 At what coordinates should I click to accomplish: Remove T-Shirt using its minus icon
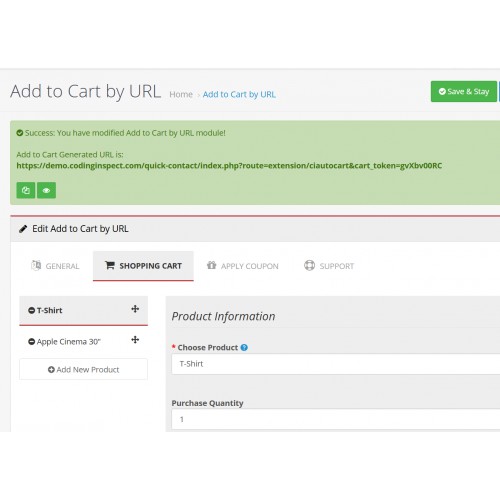32,310
